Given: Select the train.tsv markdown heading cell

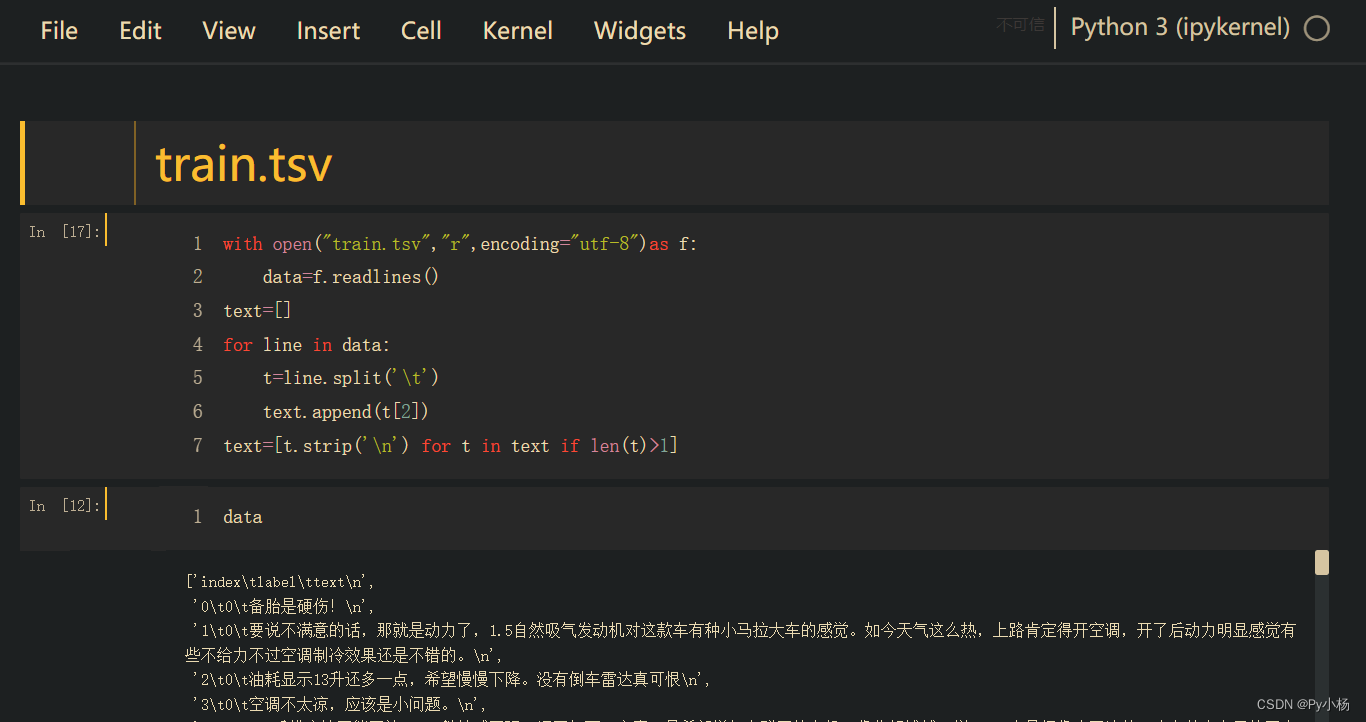Looking at the screenshot, I should point(243,162).
